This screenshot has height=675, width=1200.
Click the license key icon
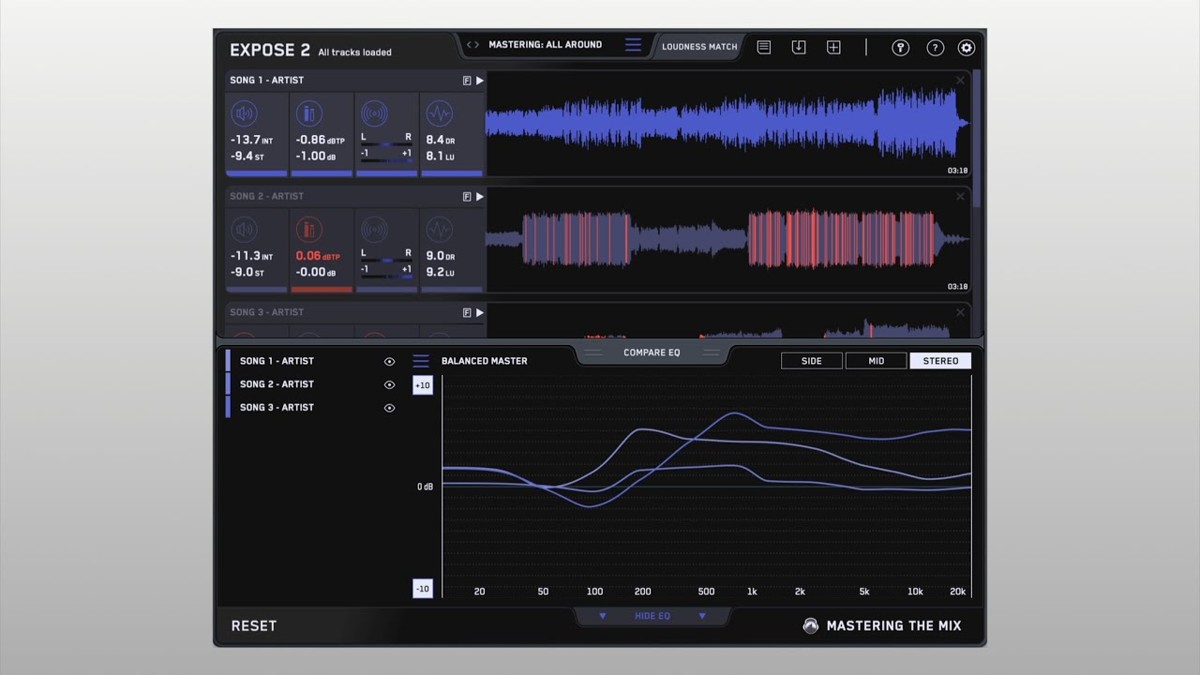coord(900,47)
